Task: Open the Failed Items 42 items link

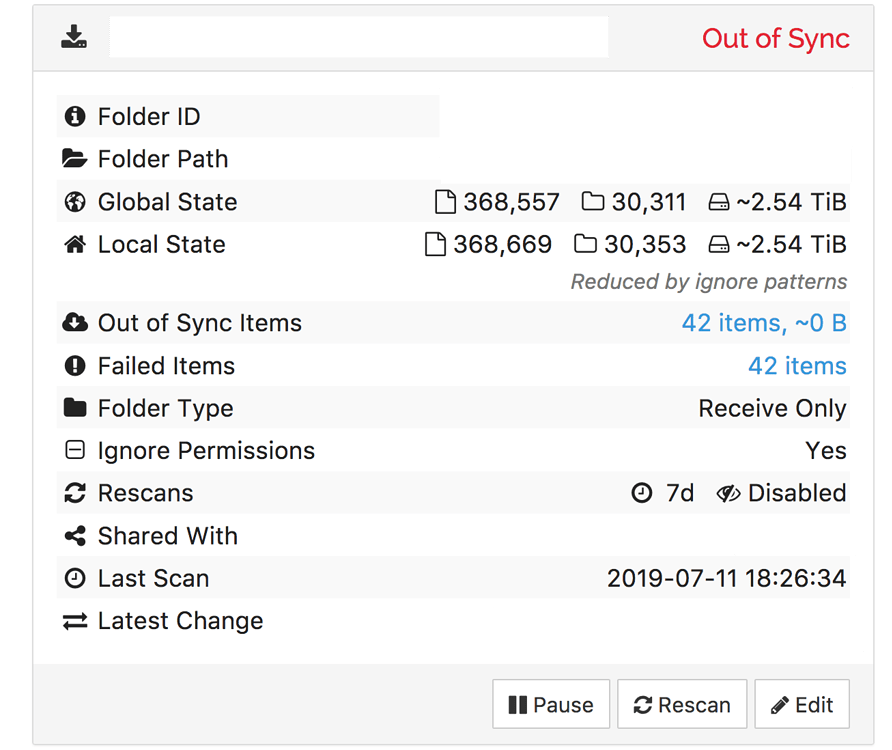Action: click(797, 365)
